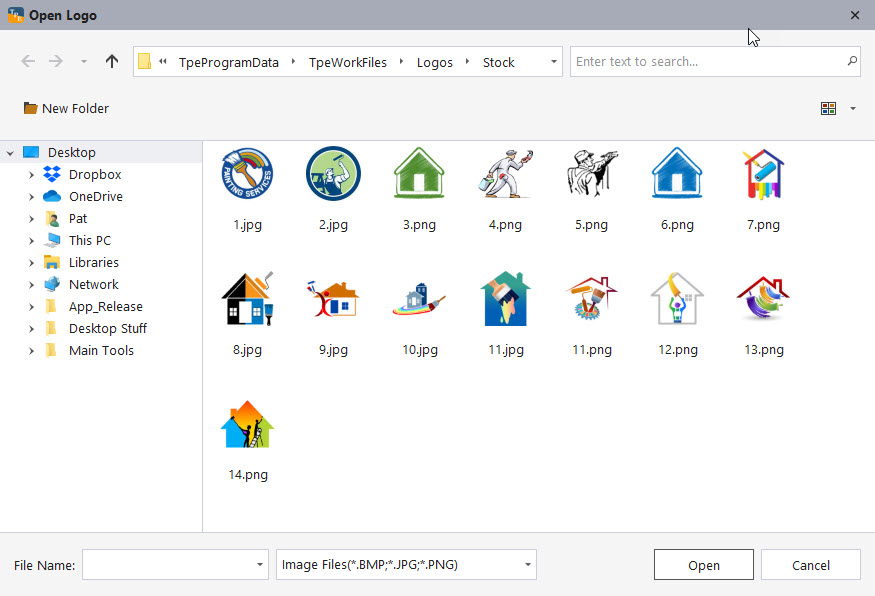Create a New Folder

click(x=65, y=108)
